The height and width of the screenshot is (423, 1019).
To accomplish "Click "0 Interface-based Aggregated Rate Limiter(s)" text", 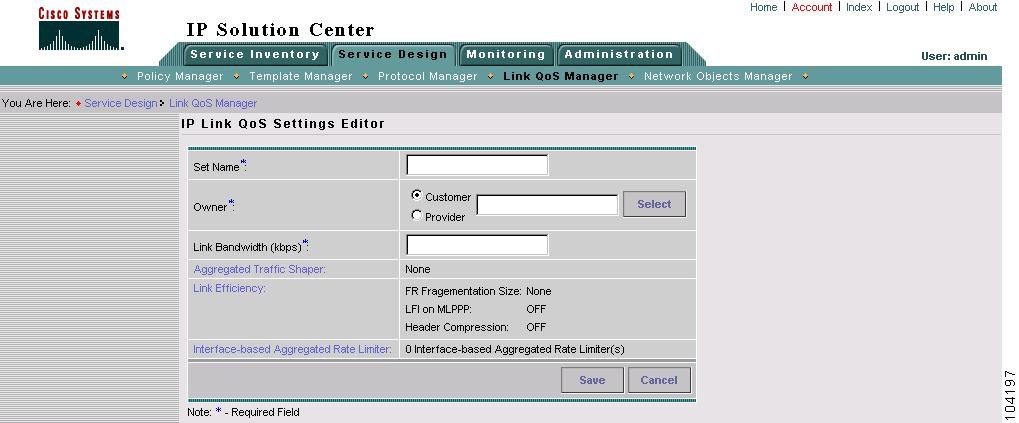I will click(515, 349).
